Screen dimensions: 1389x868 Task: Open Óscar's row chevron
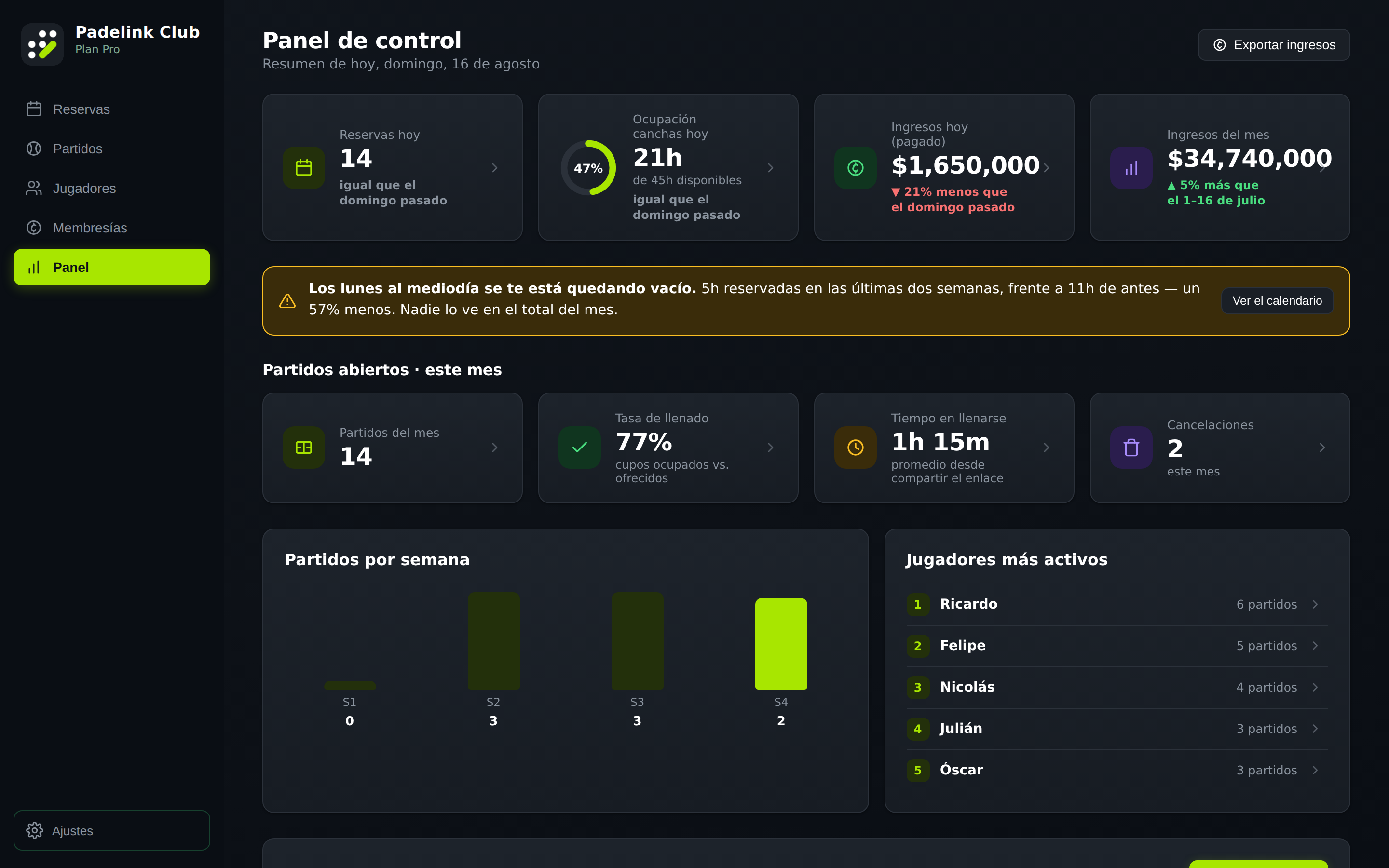[1316, 770]
